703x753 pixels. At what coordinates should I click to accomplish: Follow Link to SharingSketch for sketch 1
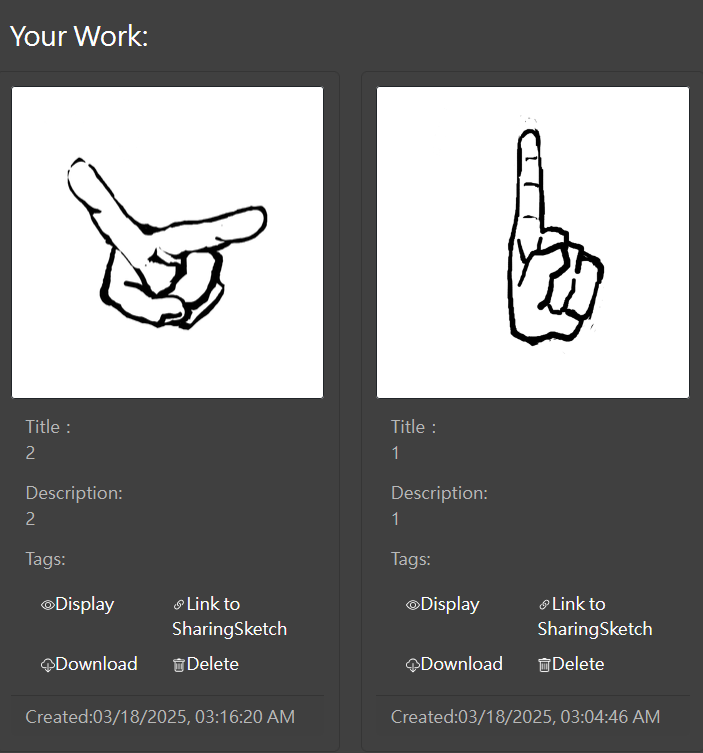[x=595, y=617]
